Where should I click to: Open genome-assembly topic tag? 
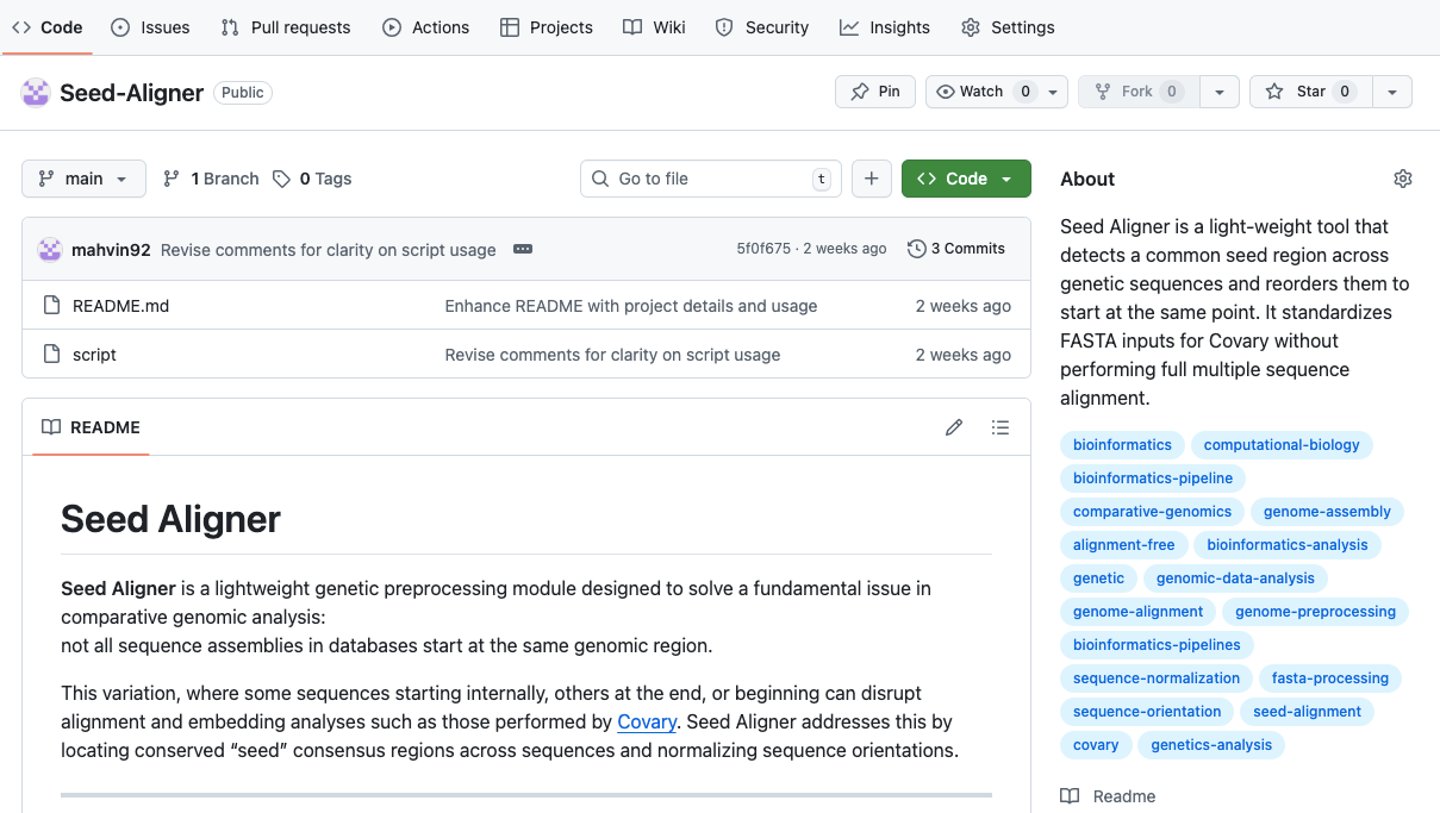pyautogui.click(x=1327, y=512)
